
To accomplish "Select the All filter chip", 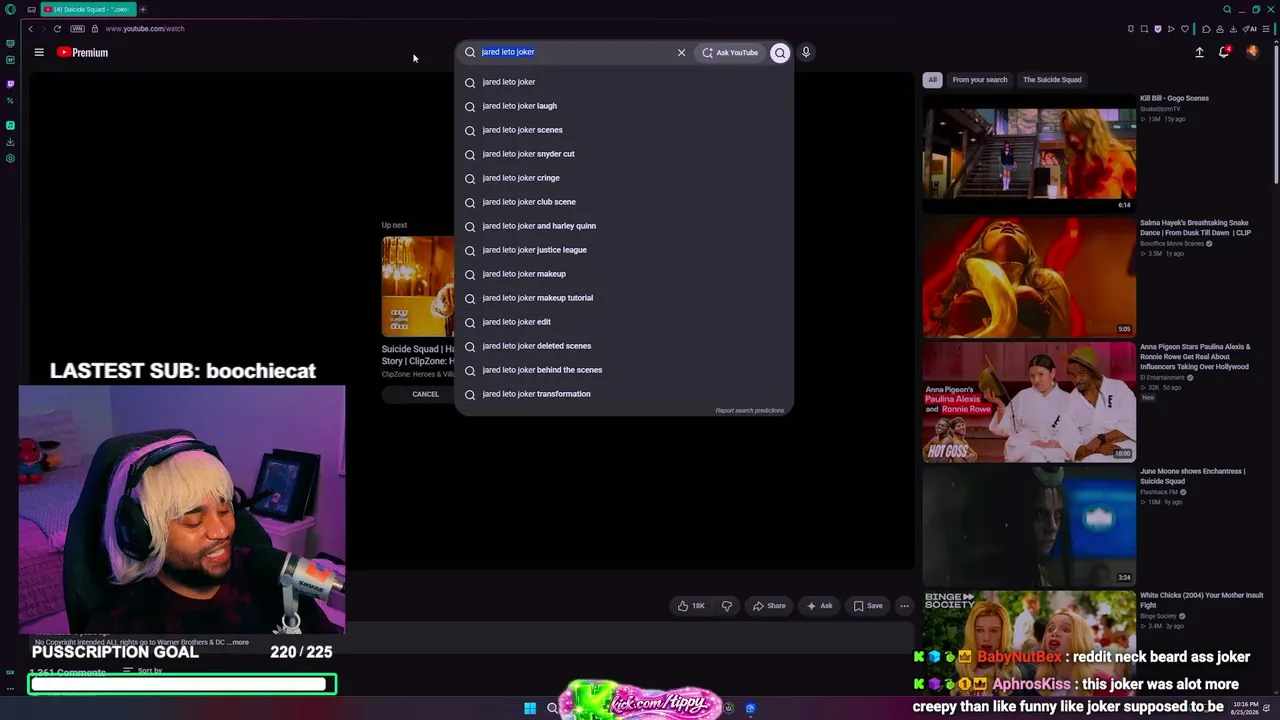I will tap(932, 80).
